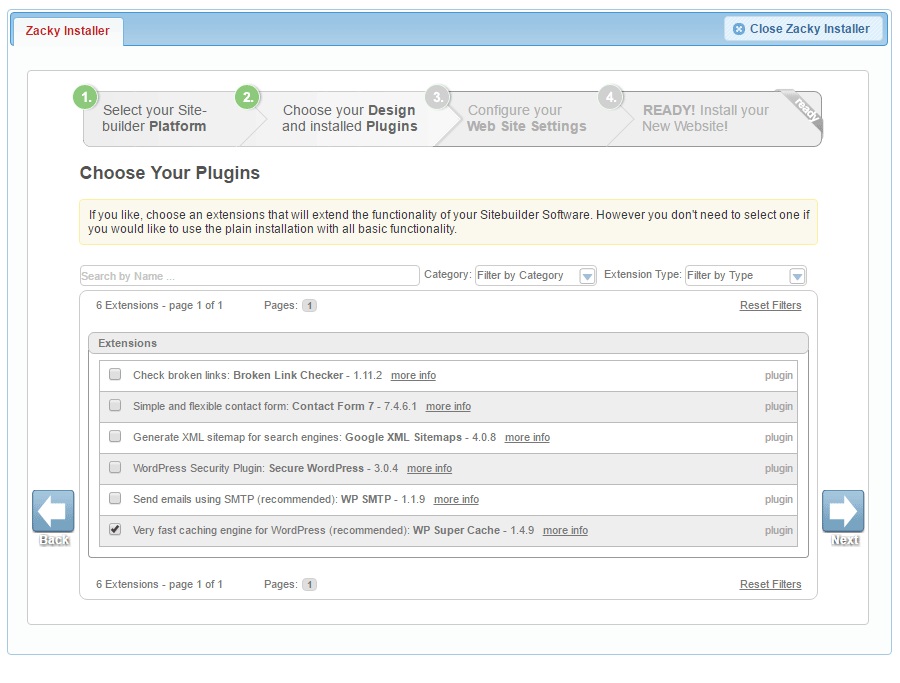This screenshot has width=900, height=683.
Task: Open the Filter by Category dropdown
Action: (535, 276)
